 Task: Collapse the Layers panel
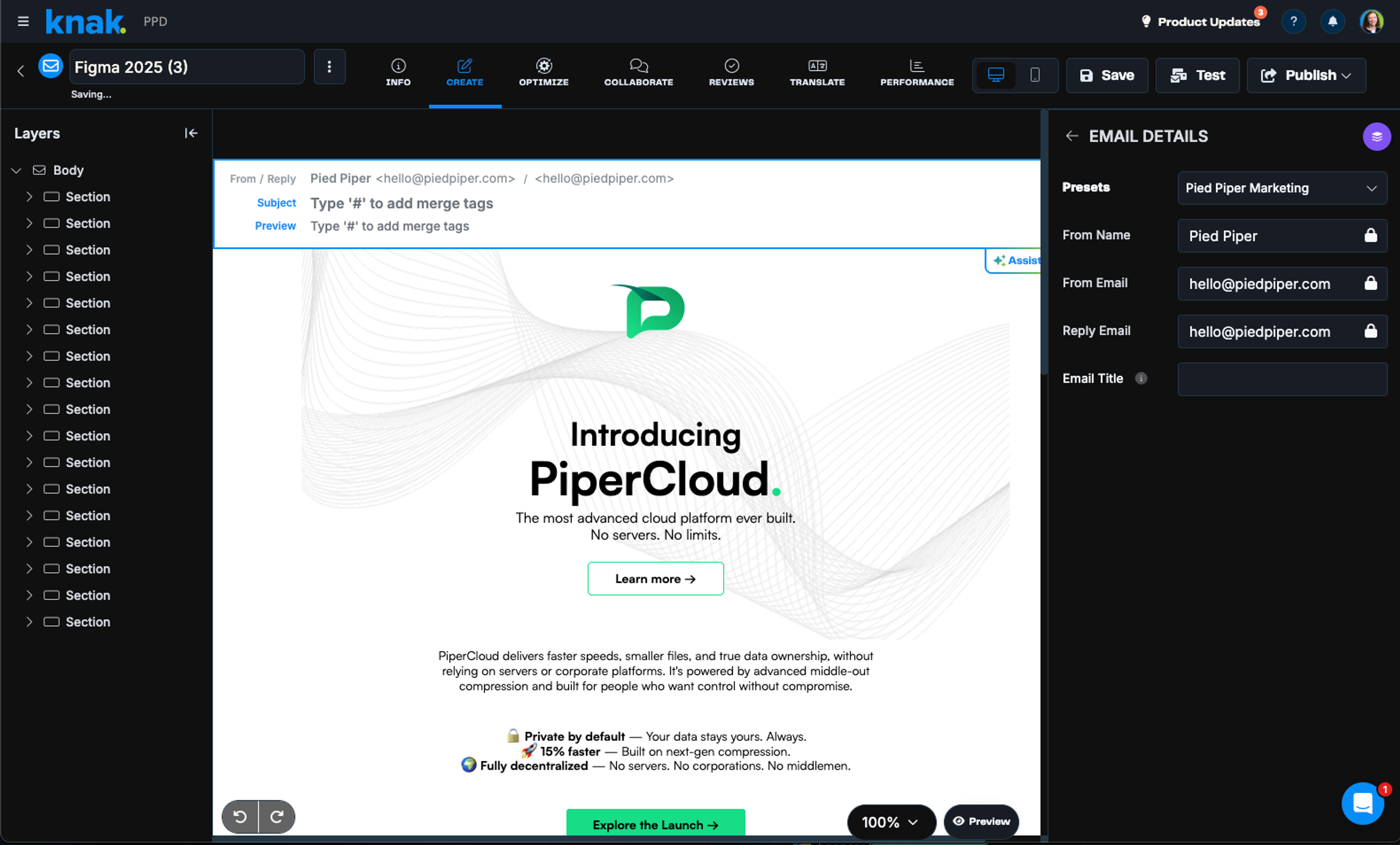(x=191, y=133)
